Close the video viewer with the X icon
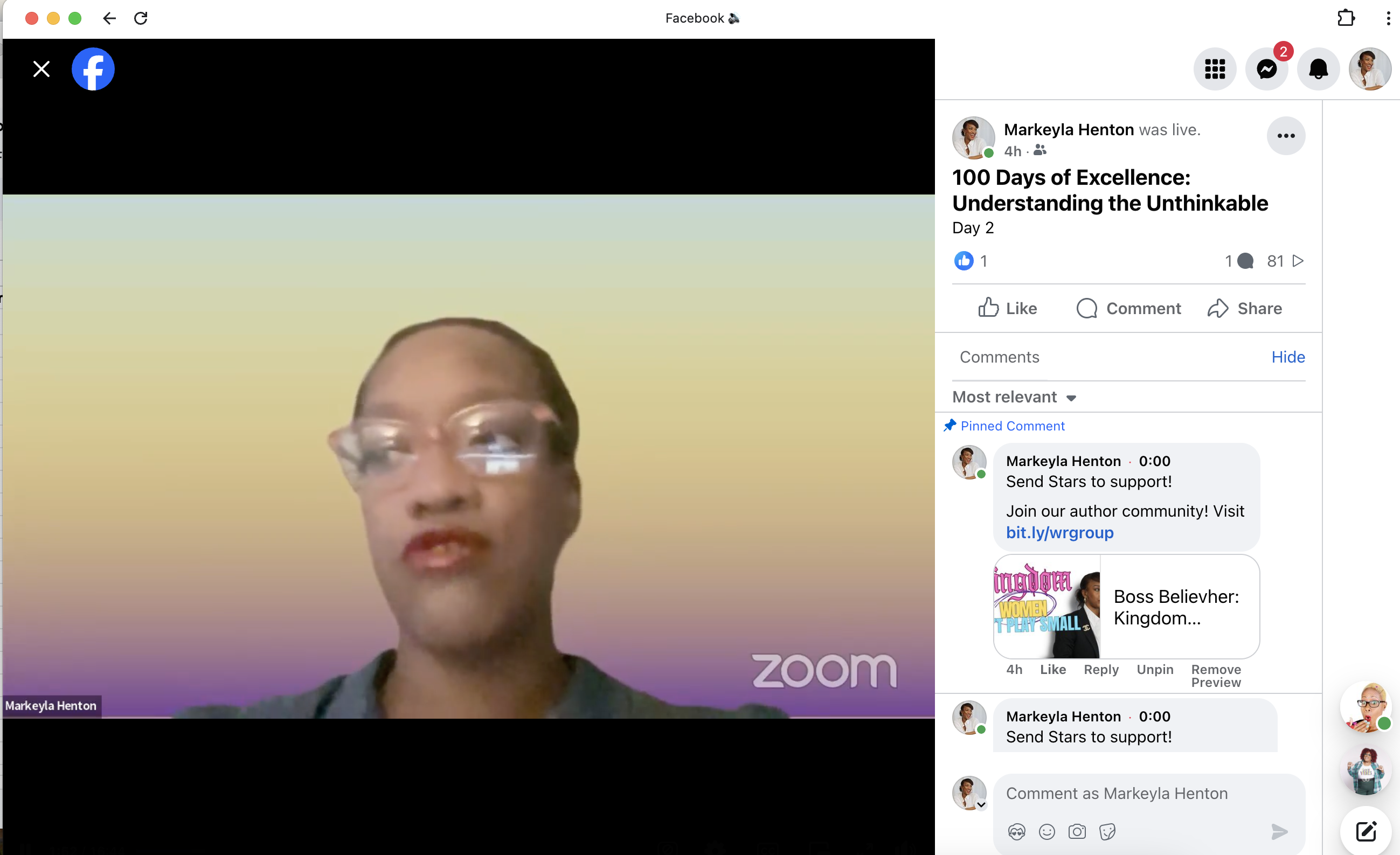The image size is (1400, 855). (x=41, y=69)
